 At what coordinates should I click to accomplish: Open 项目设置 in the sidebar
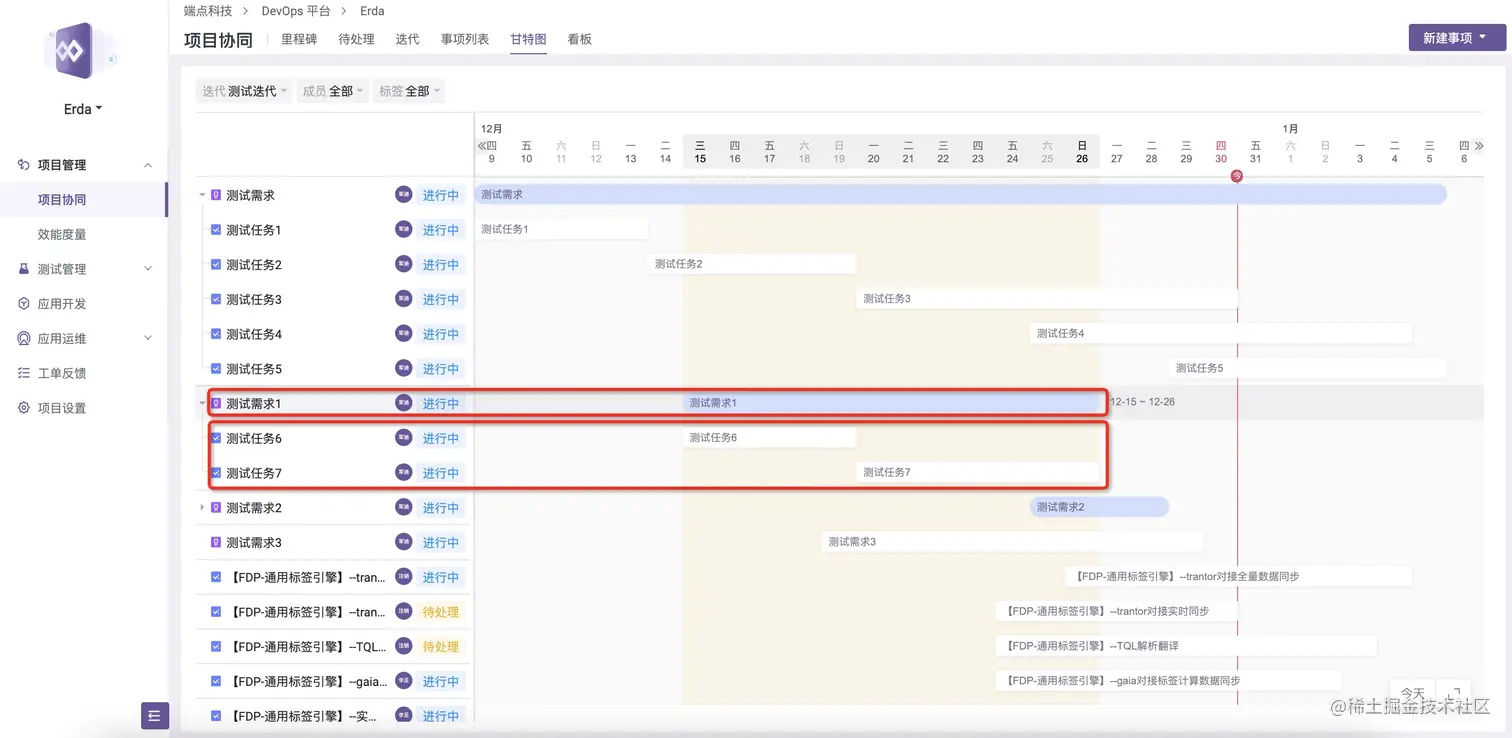tap(60, 407)
